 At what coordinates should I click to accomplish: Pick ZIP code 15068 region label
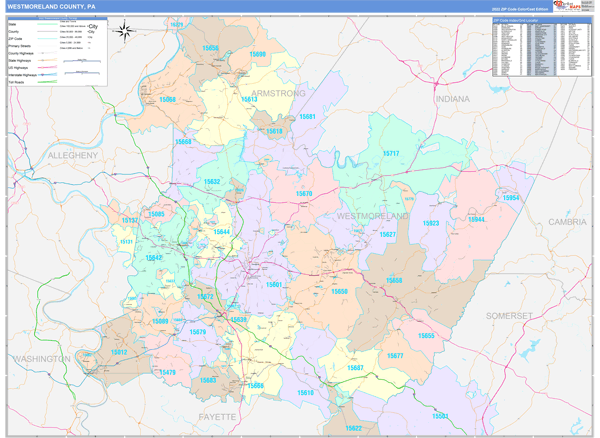pos(168,100)
